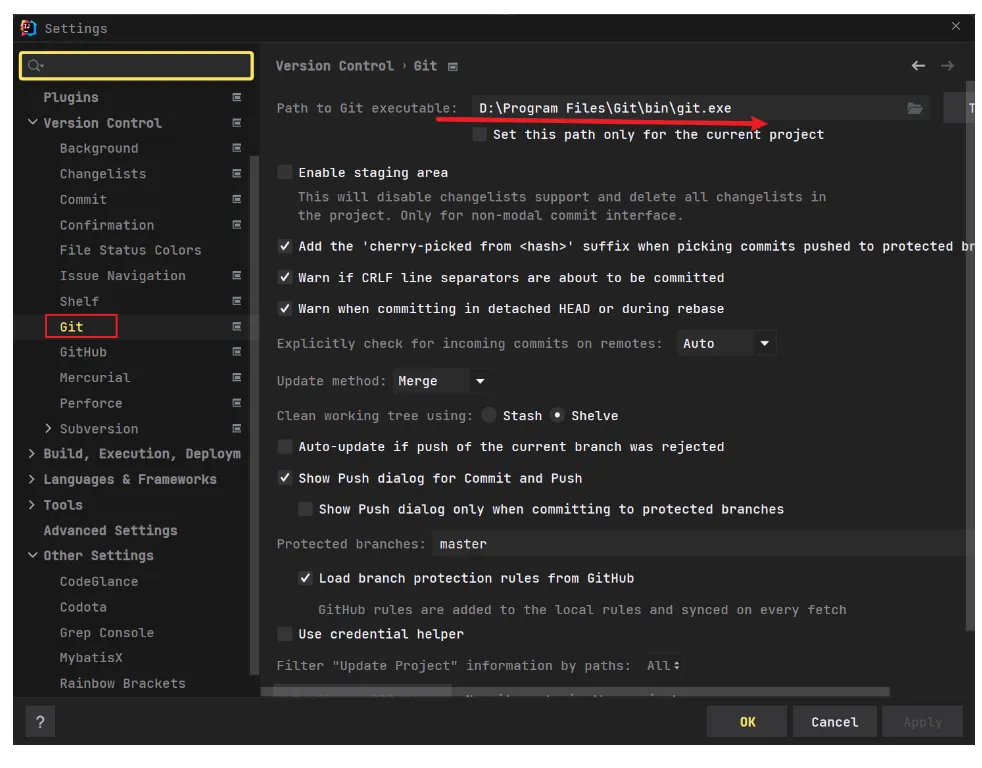The image size is (982, 768).
Task: Click the search magnifier icon
Action: (35, 65)
